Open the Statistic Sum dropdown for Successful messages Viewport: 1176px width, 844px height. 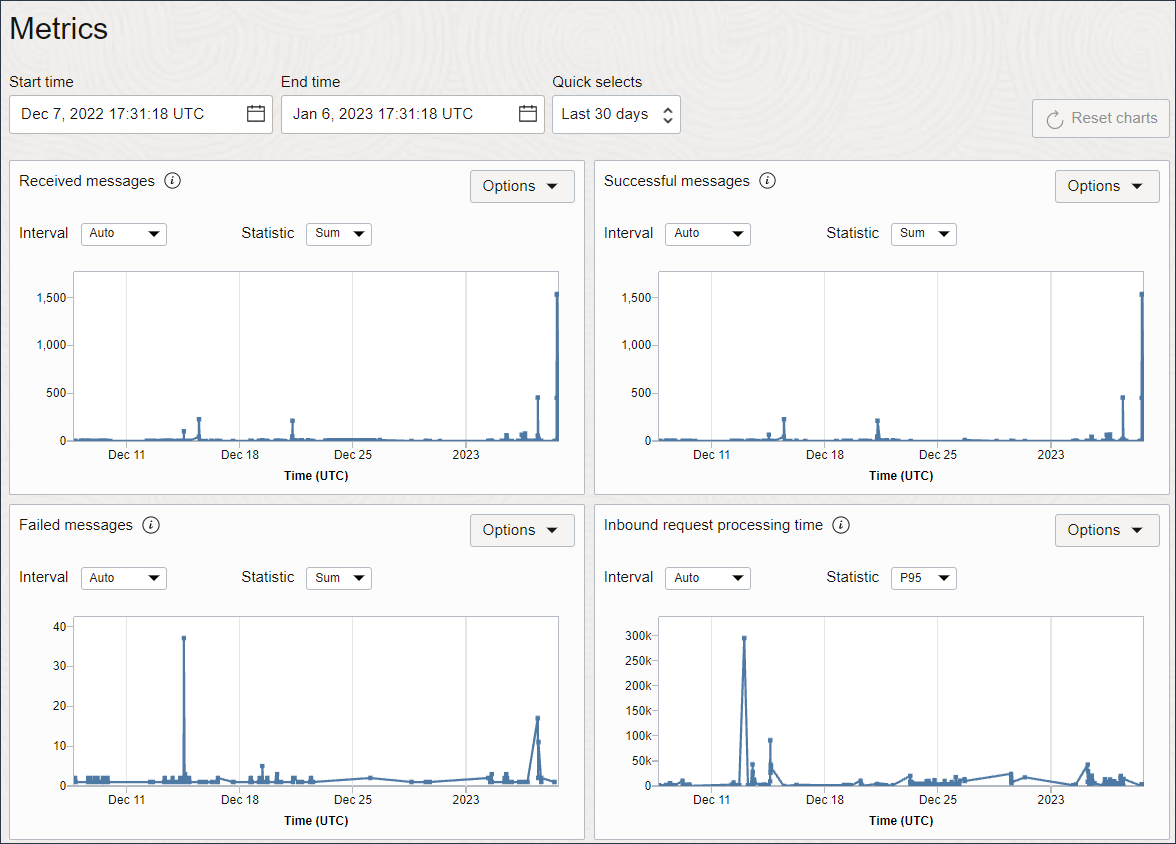[x=923, y=233]
